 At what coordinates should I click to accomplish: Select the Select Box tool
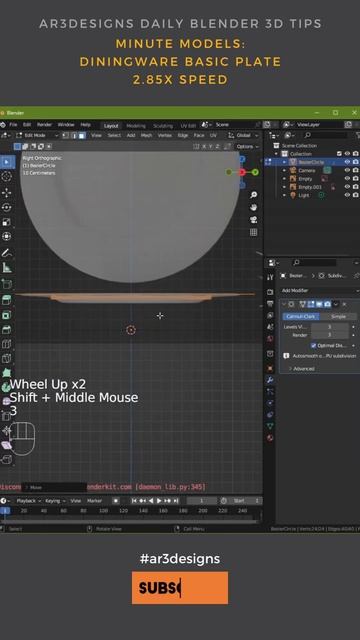(x=7, y=162)
